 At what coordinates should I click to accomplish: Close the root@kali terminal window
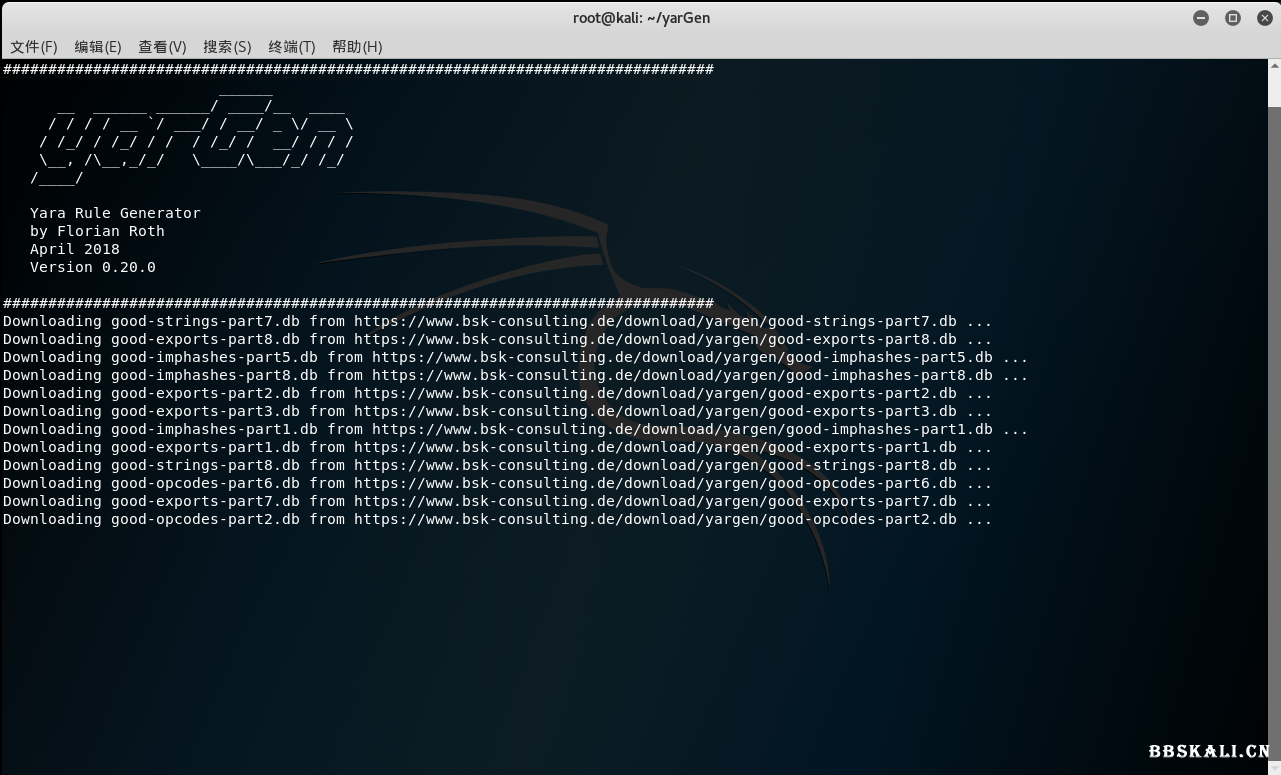[x=1264, y=18]
